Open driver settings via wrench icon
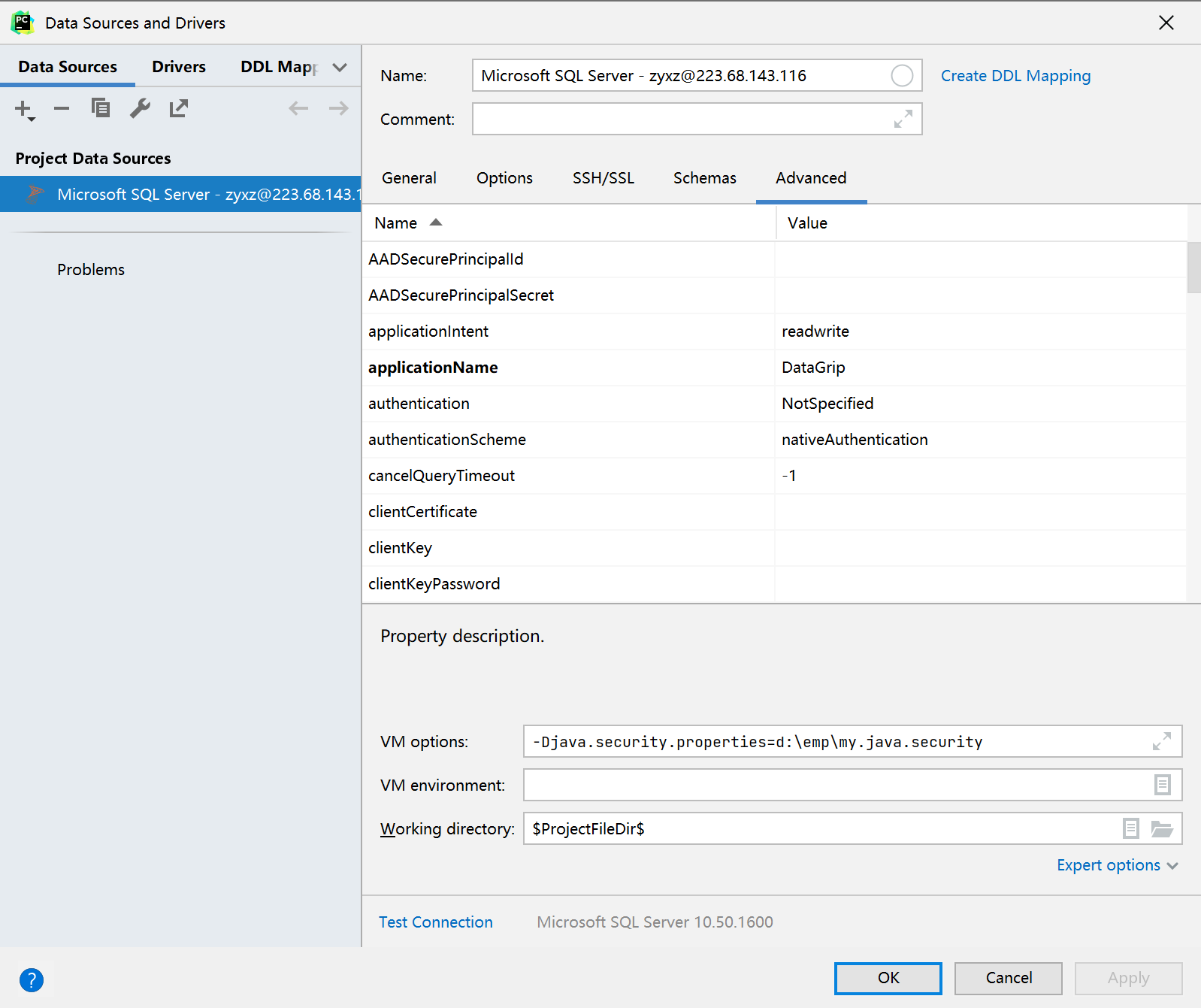The height and width of the screenshot is (1008, 1201). (140, 109)
